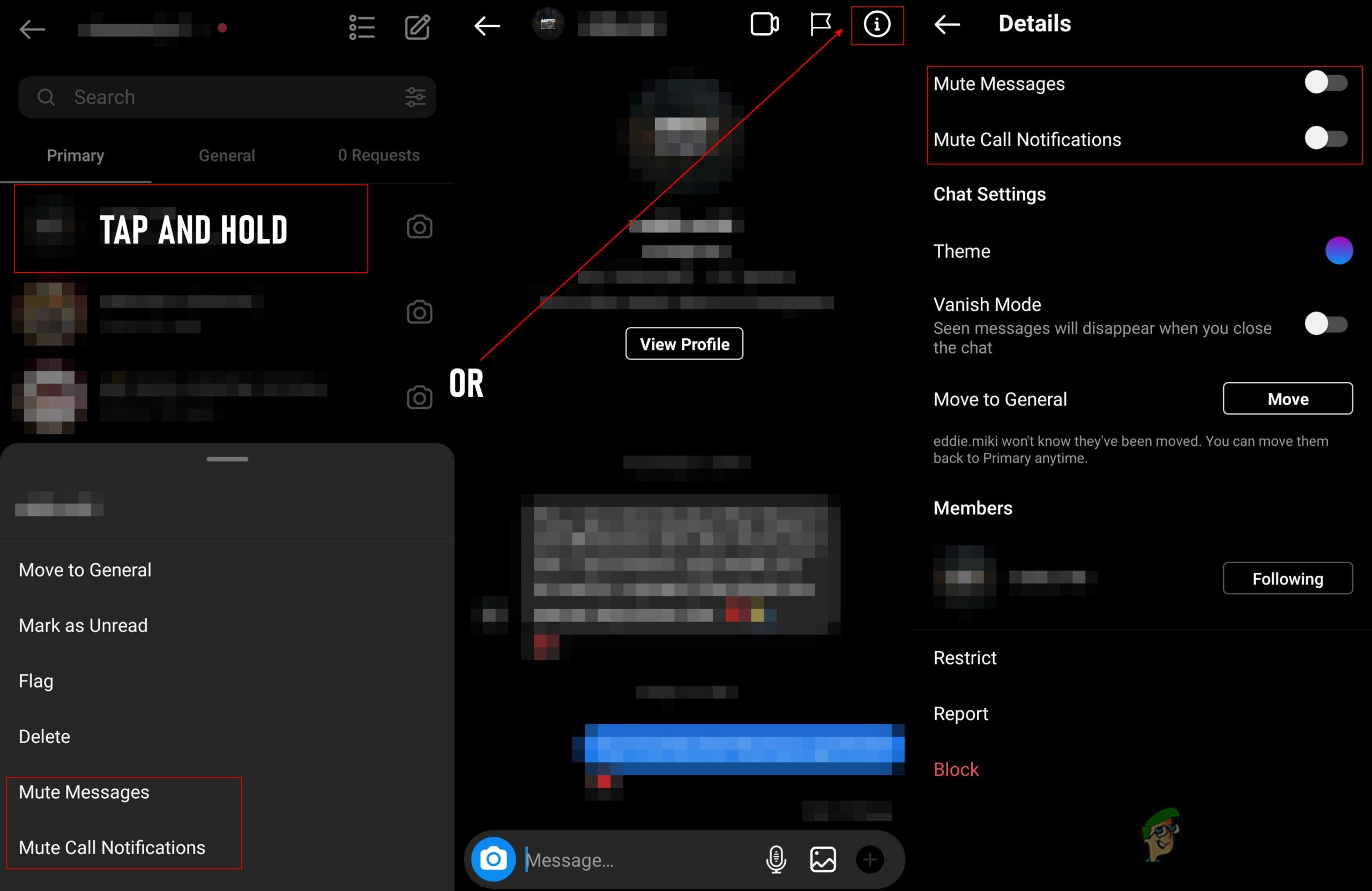This screenshot has height=891, width=1372.
Task: Click Move to General button in Details
Action: click(x=1288, y=400)
